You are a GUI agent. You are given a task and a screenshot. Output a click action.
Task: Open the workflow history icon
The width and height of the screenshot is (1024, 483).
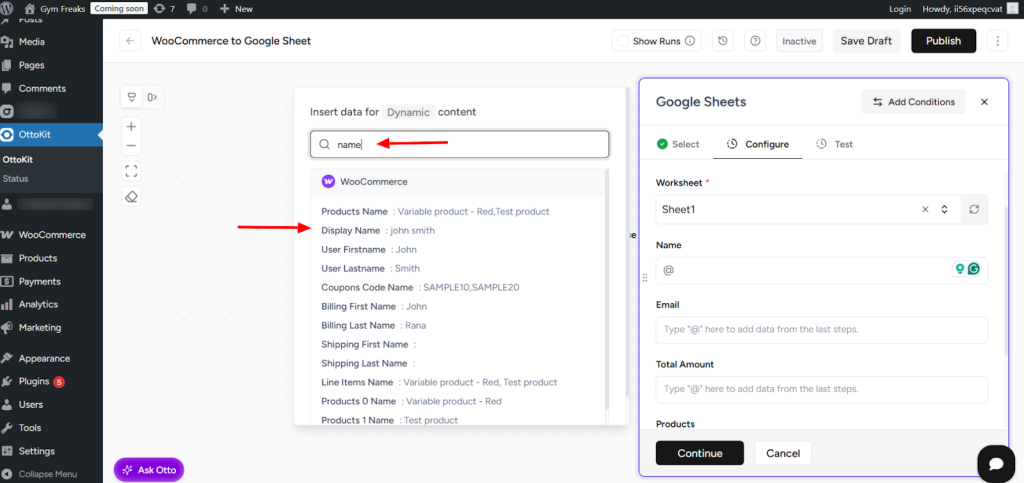[724, 41]
